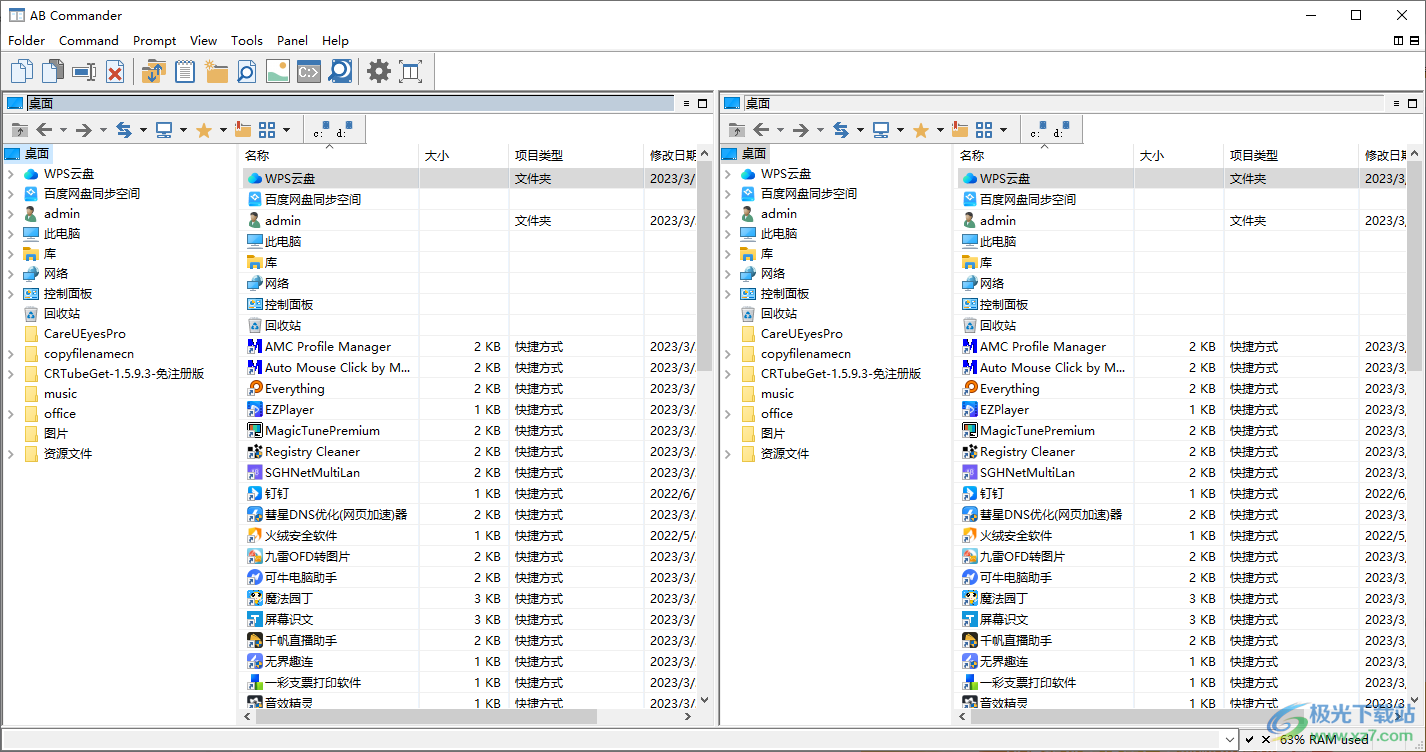Open Forward history dropdown in left panel
The image size is (1426, 752).
point(103,130)
